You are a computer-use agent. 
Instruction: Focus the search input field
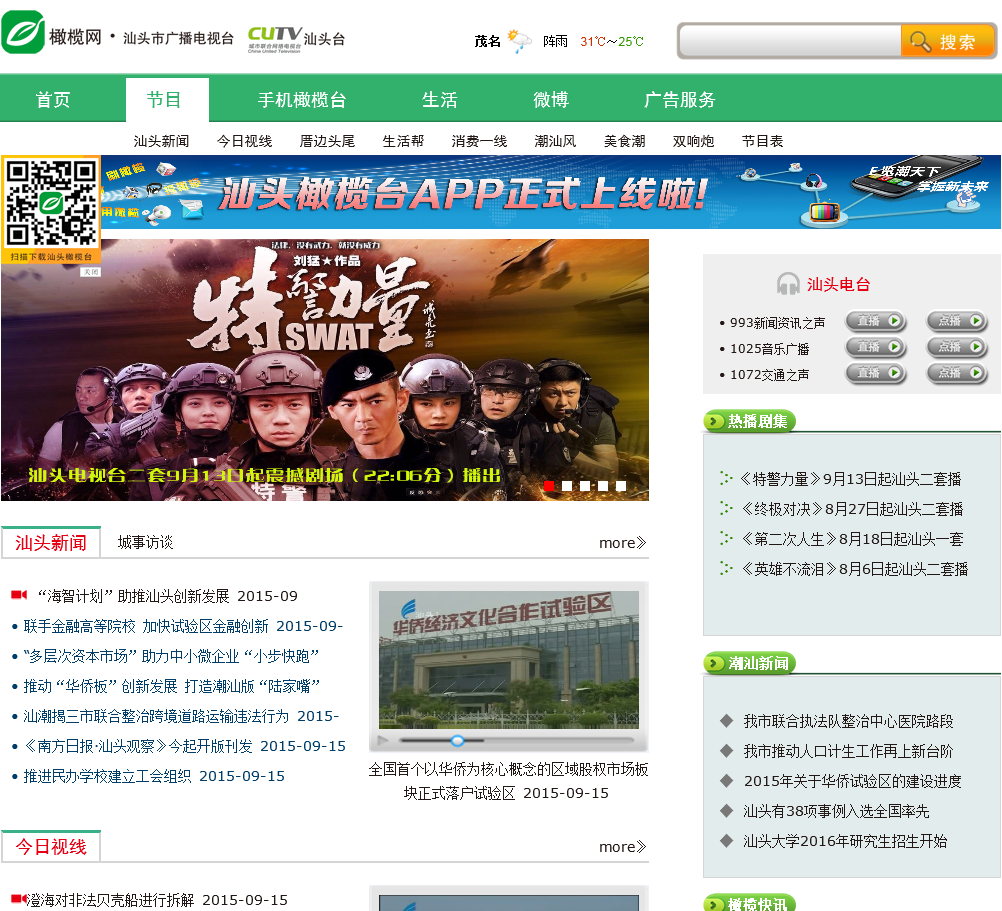coord(790,42)
